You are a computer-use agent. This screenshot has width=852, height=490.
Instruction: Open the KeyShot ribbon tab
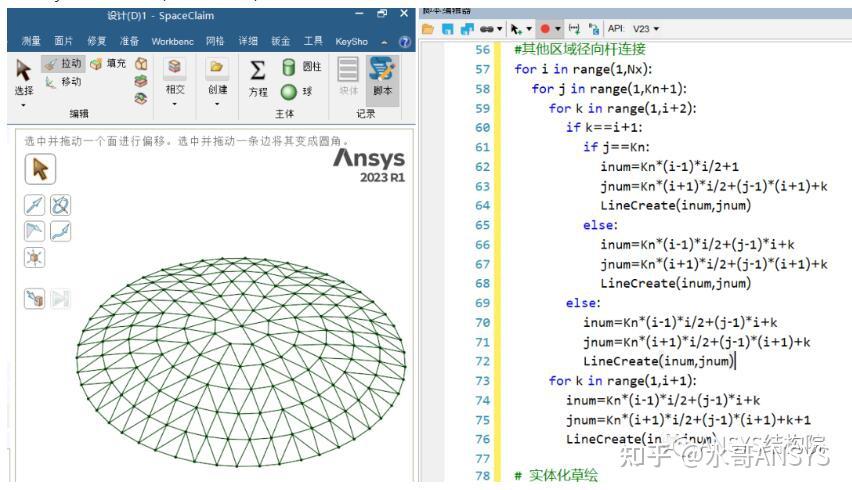tap(352, 41)
